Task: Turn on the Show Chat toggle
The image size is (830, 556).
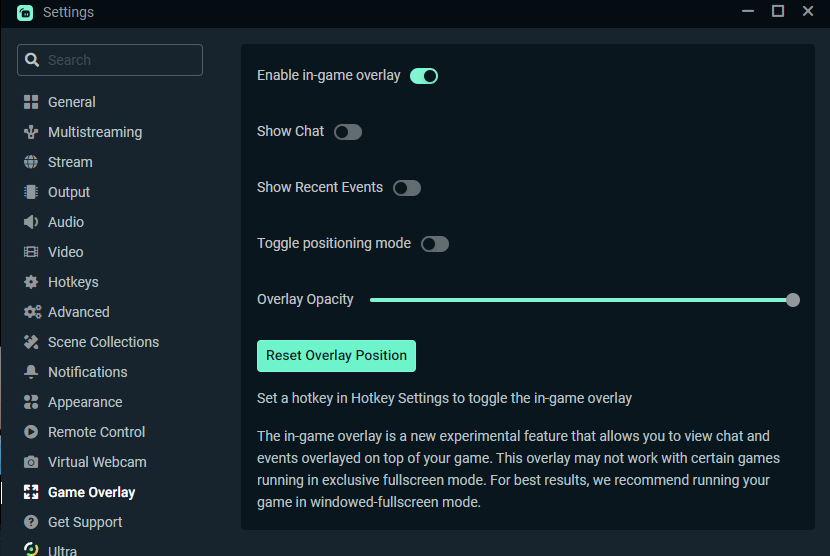Action: click(348, 132)
